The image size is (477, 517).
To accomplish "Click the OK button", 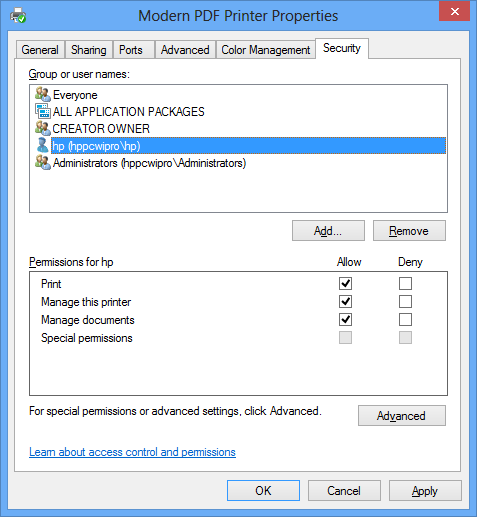I will pyautogui.click(x=263, y=491).
